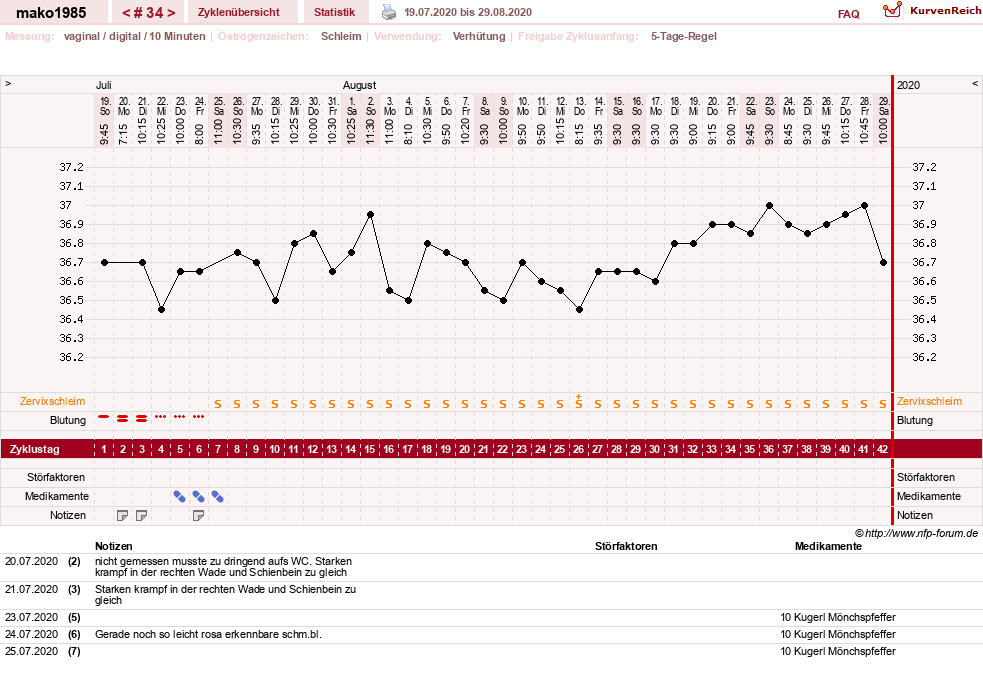Click the printer icon
Viewport: 983px width, 693px height.
pos(389,12)
